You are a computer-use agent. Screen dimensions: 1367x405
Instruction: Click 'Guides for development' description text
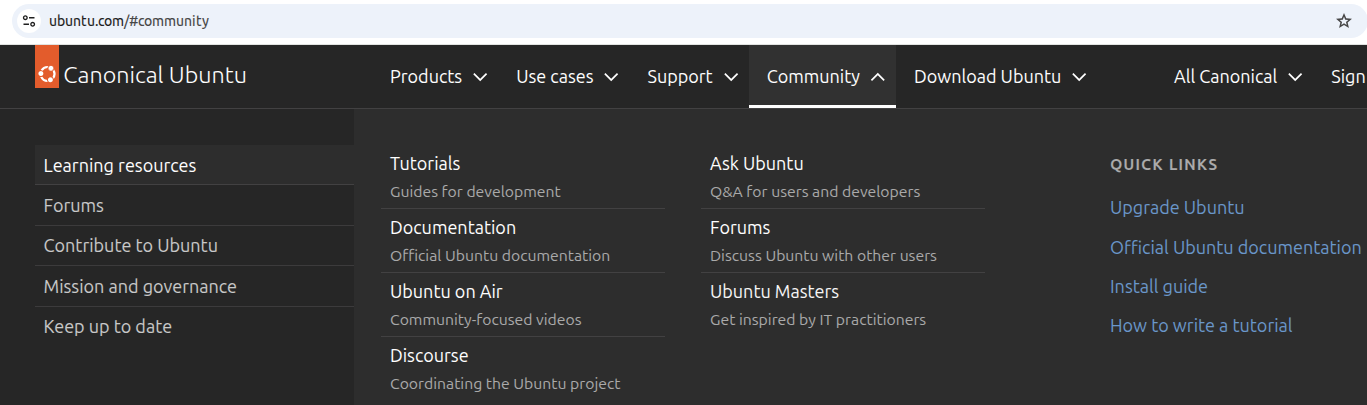pyautogui.click(x=475, y=191)
